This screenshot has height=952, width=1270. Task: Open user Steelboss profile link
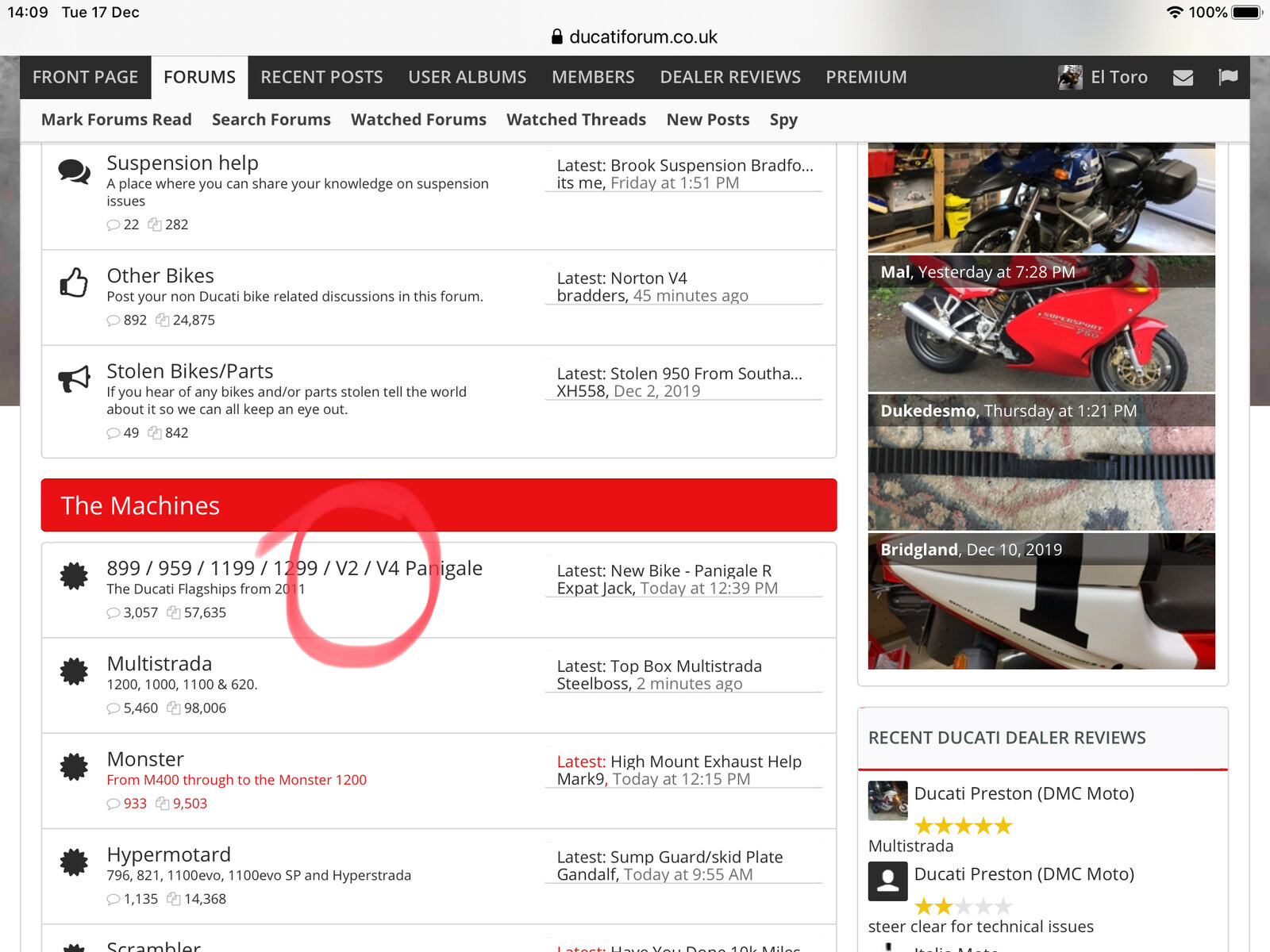click(592, 684)
